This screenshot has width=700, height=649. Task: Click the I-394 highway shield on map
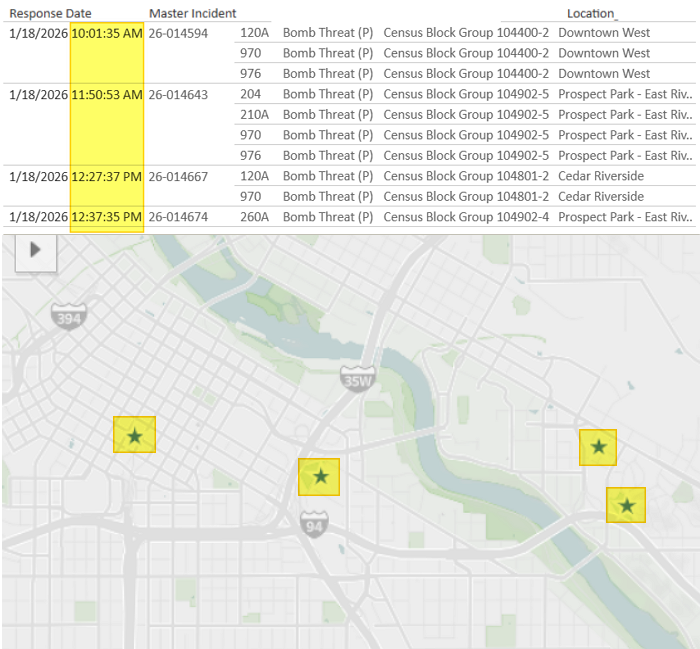[x=69, y=316]
